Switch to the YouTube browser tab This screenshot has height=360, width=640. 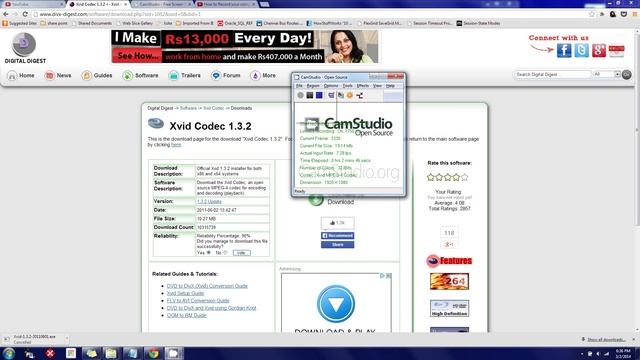(33, 4)
